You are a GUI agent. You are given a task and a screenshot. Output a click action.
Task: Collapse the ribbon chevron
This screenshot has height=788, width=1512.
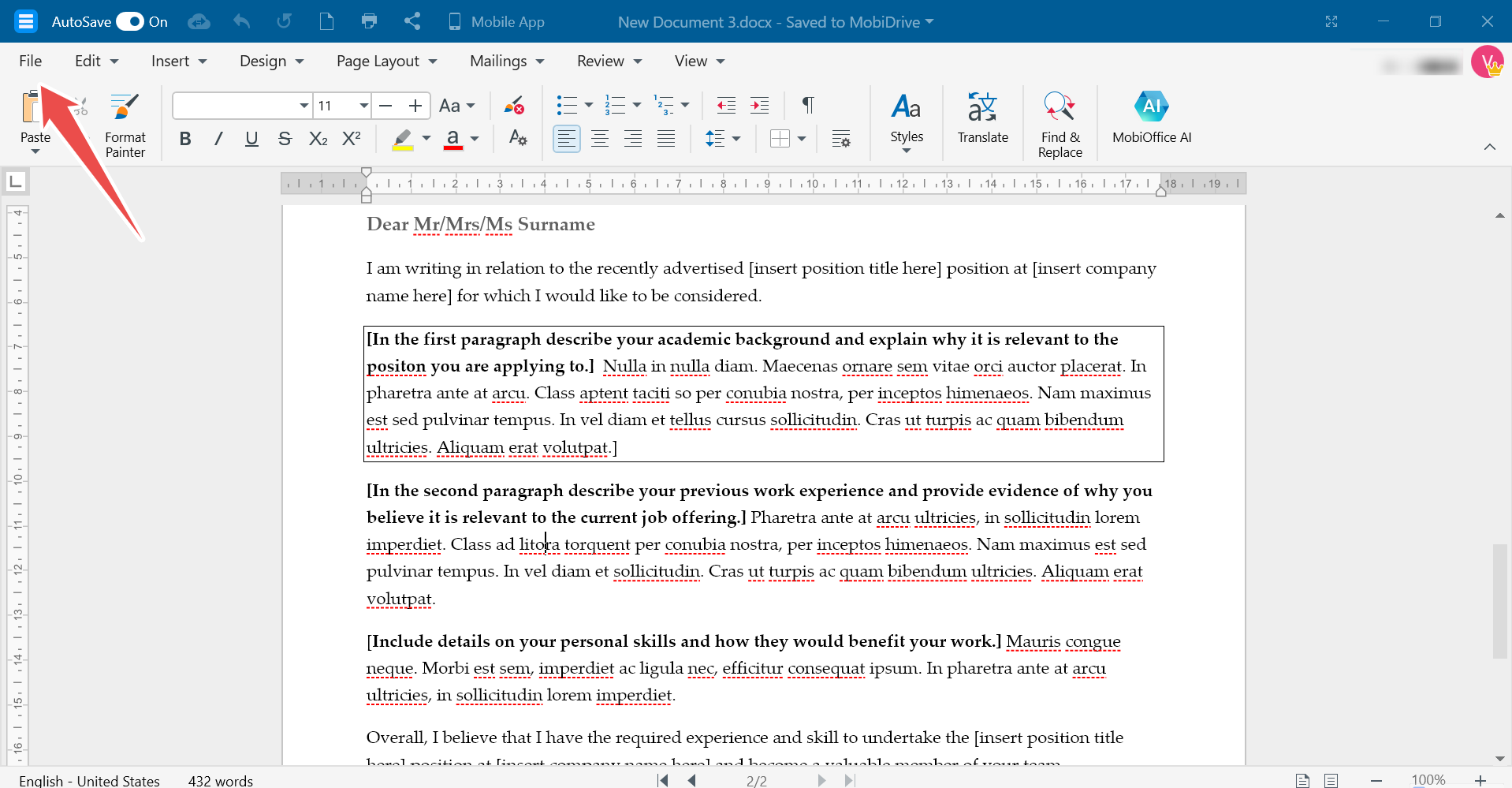click(x=1490, y=147)
